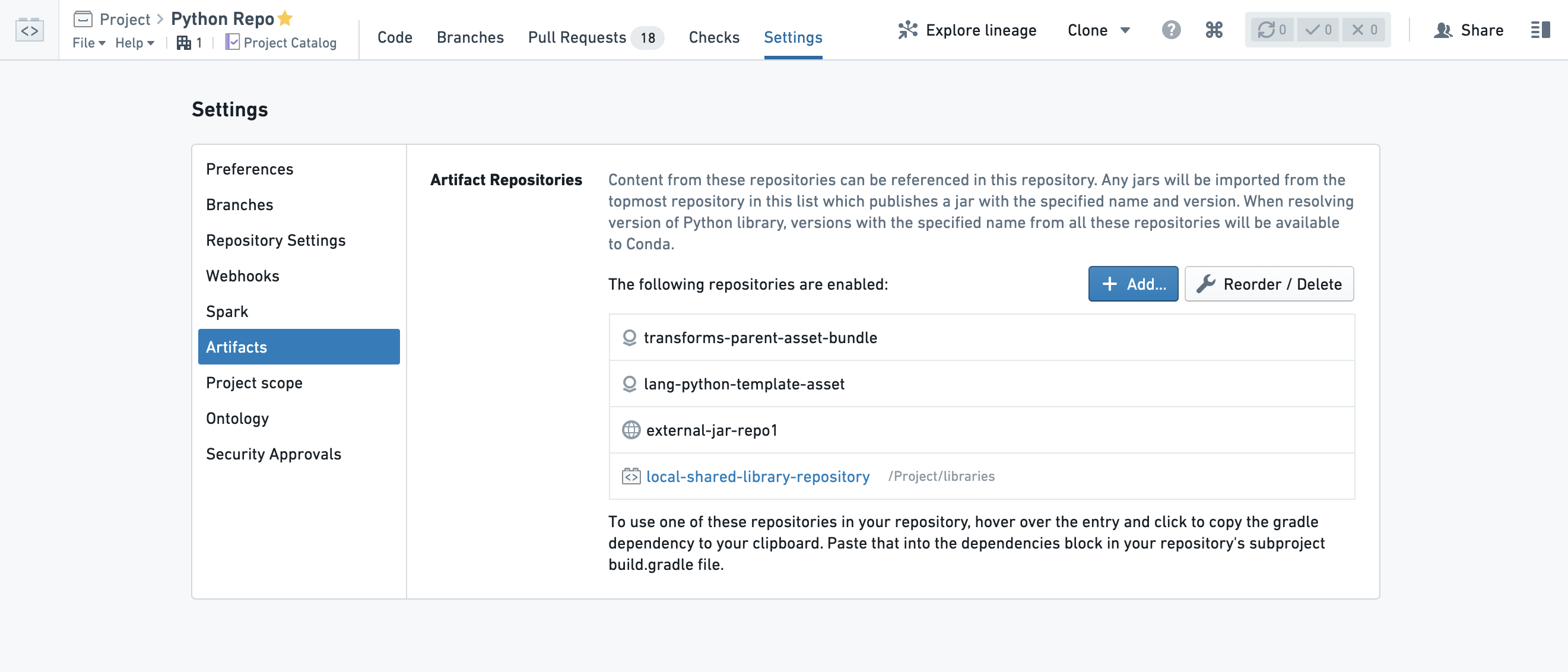Click lang-python-template-asset entry
Screen dimensions: 1568x672
[981, 383]
